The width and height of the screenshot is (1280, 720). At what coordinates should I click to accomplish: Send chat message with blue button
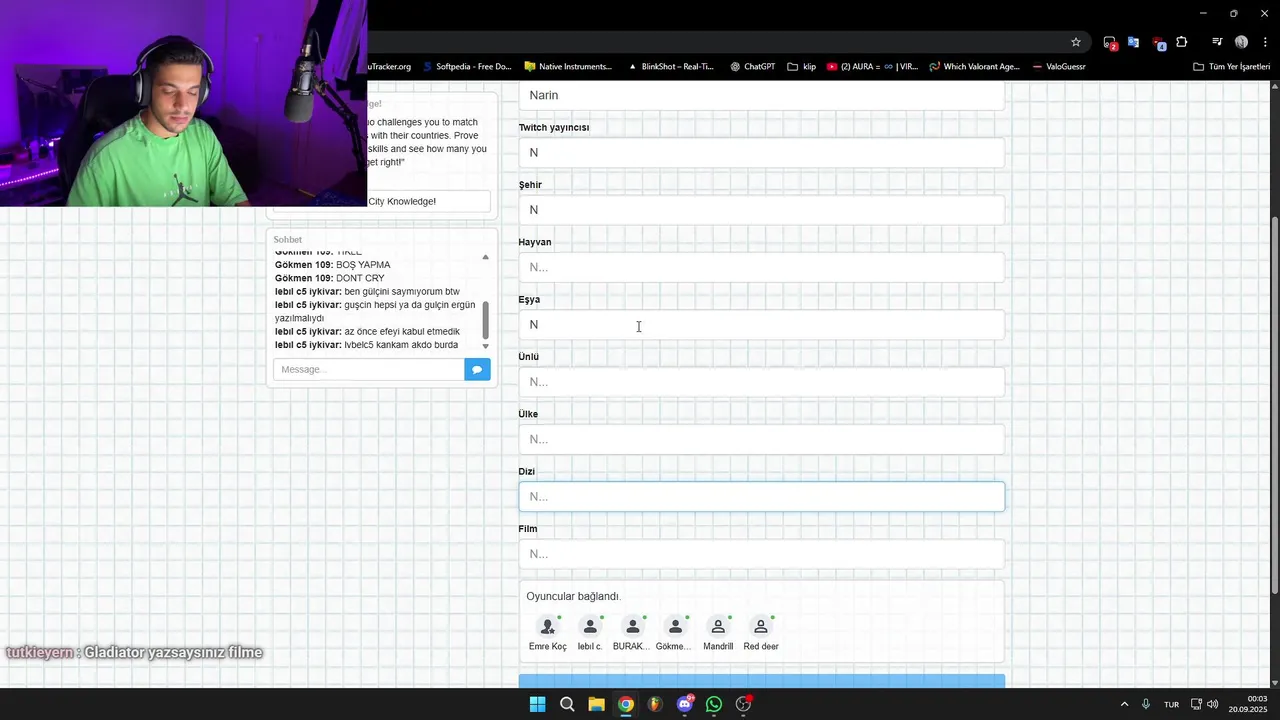[x=477, y=369]
